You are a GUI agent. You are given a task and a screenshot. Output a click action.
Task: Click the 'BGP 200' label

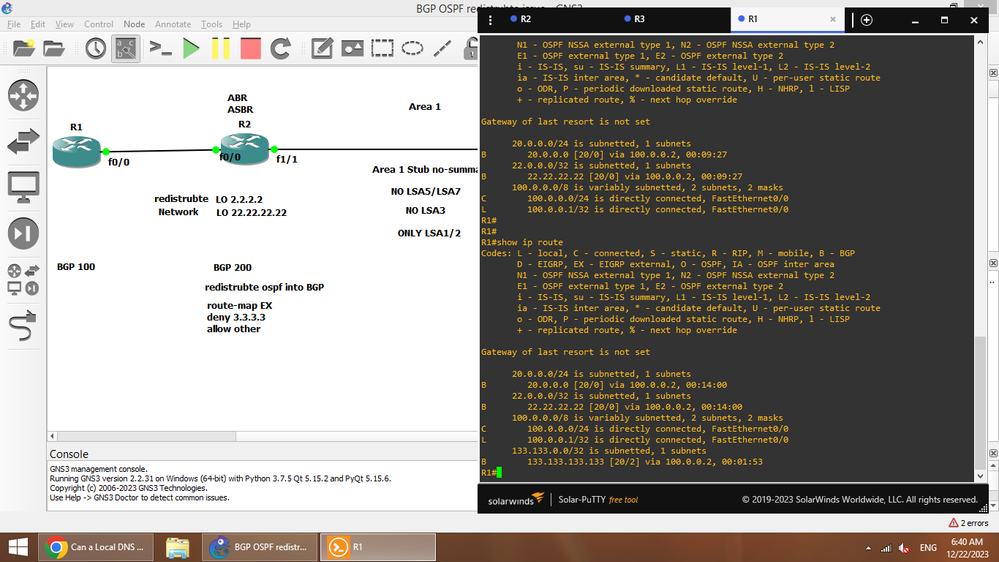[x=232, y=268]
